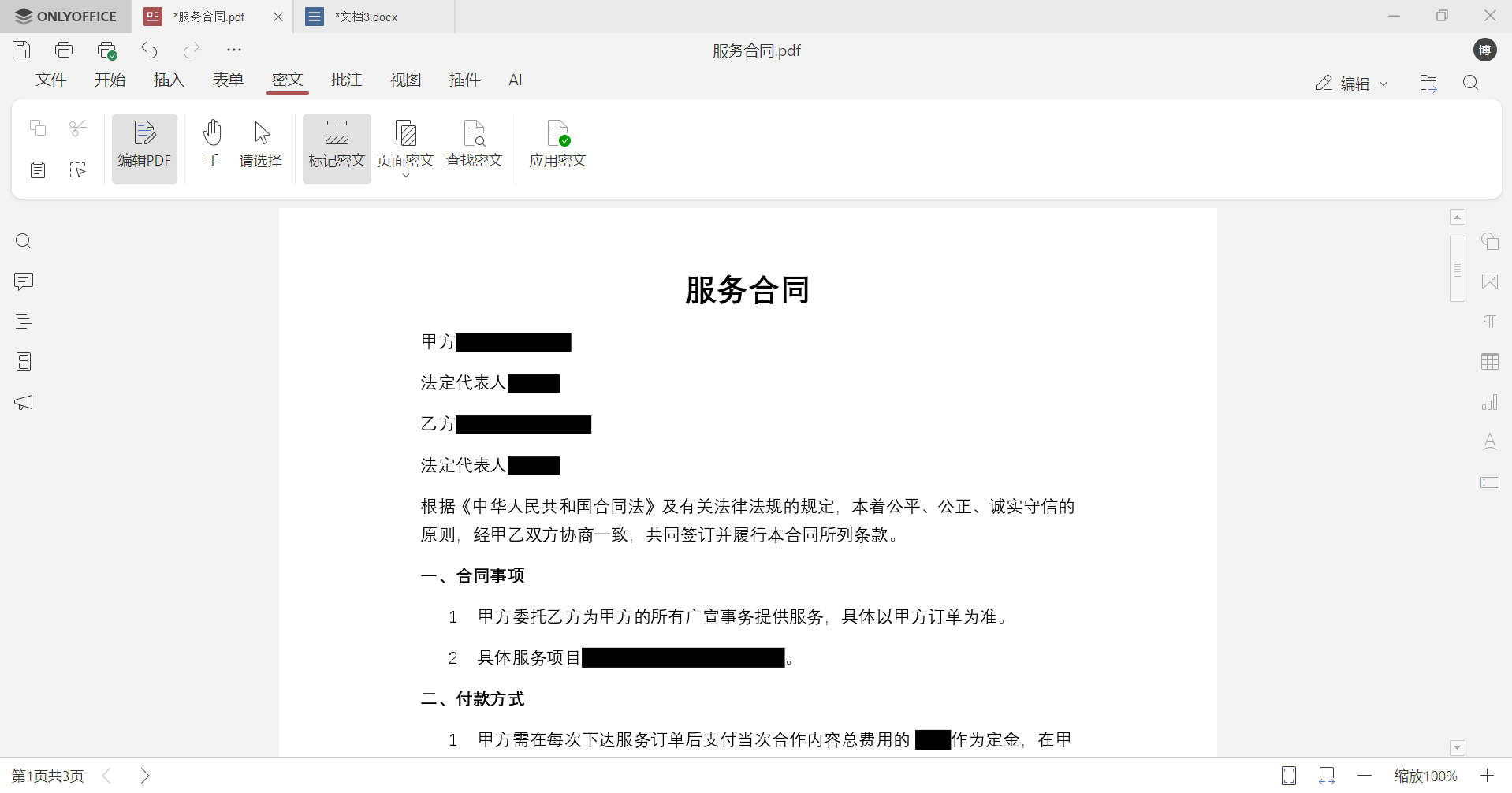
Task: Click the Undo button
Action: pos(149,50)
